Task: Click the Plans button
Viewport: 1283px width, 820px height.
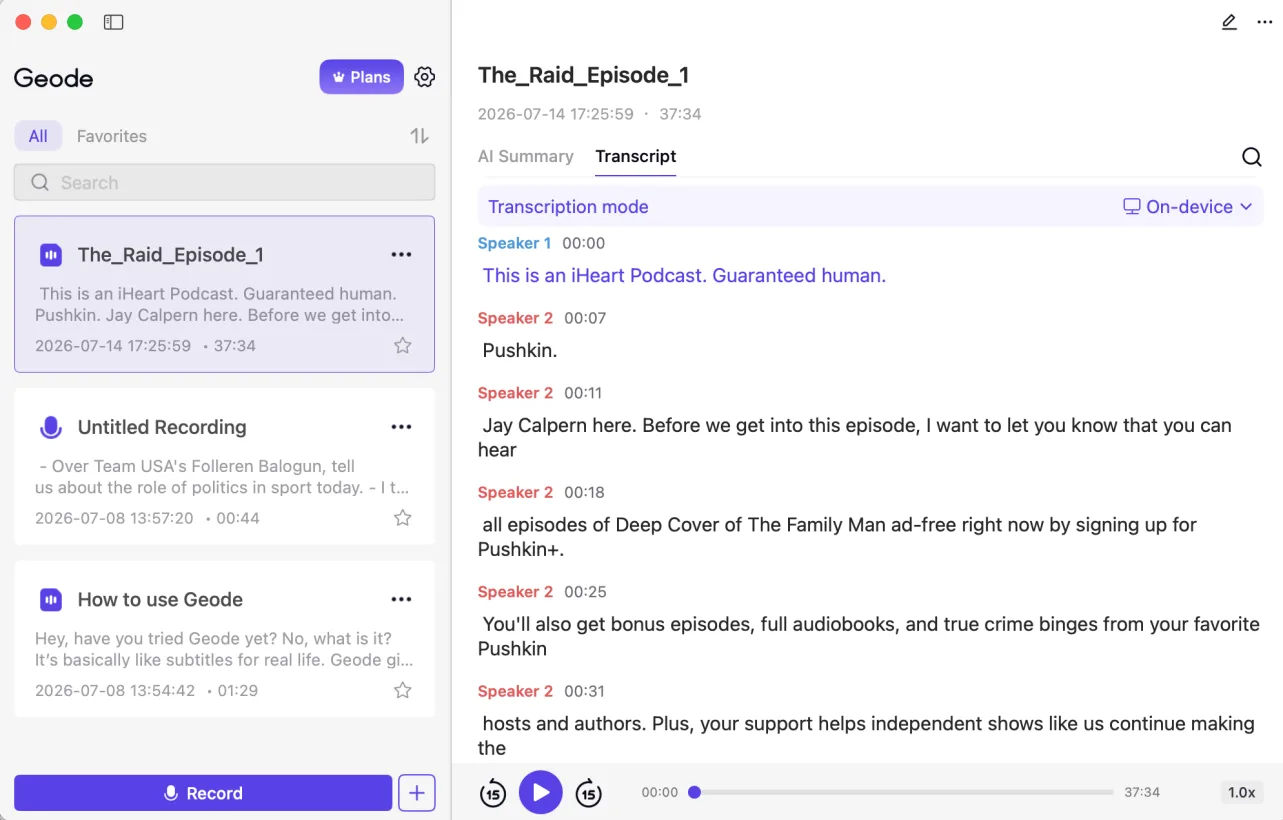Action: coord(362,77)
